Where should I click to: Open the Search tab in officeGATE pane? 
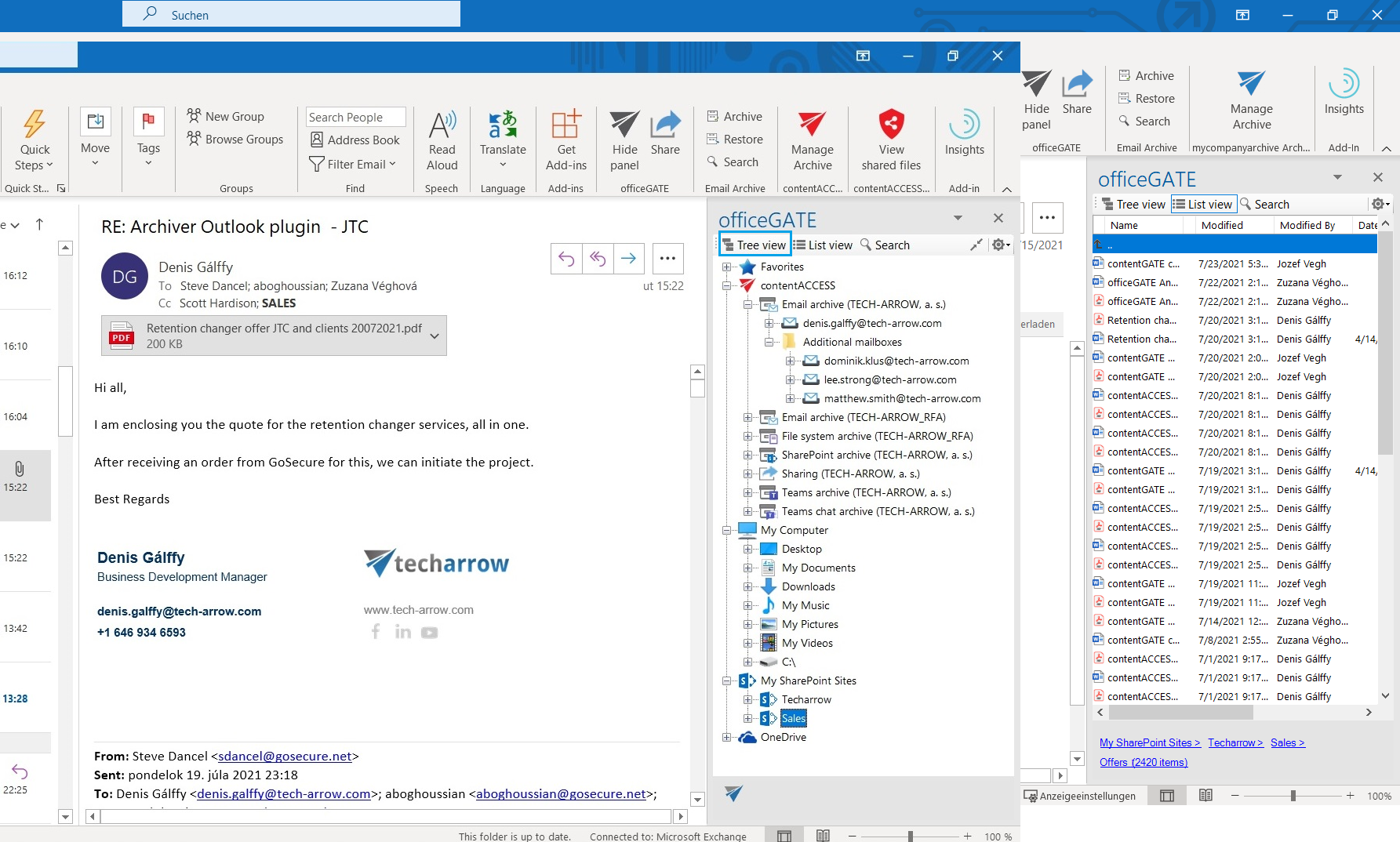pyautogui.click(x=885, y=245)
